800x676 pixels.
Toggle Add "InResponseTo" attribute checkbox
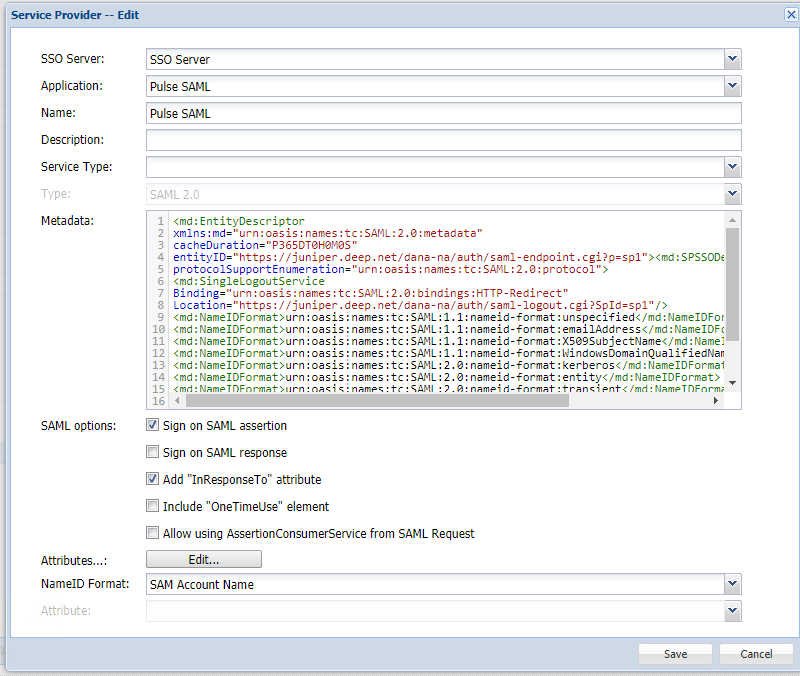pos(153,479)
